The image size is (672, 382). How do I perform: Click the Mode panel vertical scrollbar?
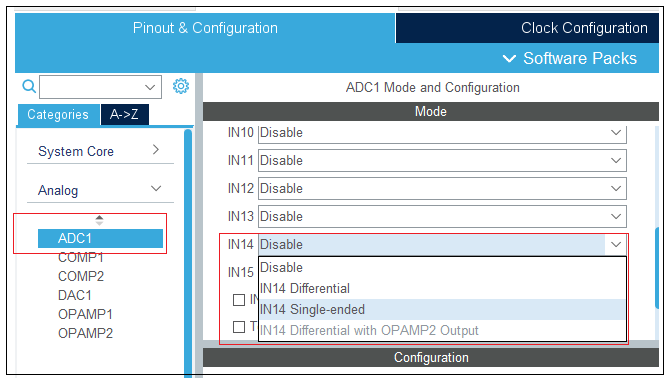[657, 268]
